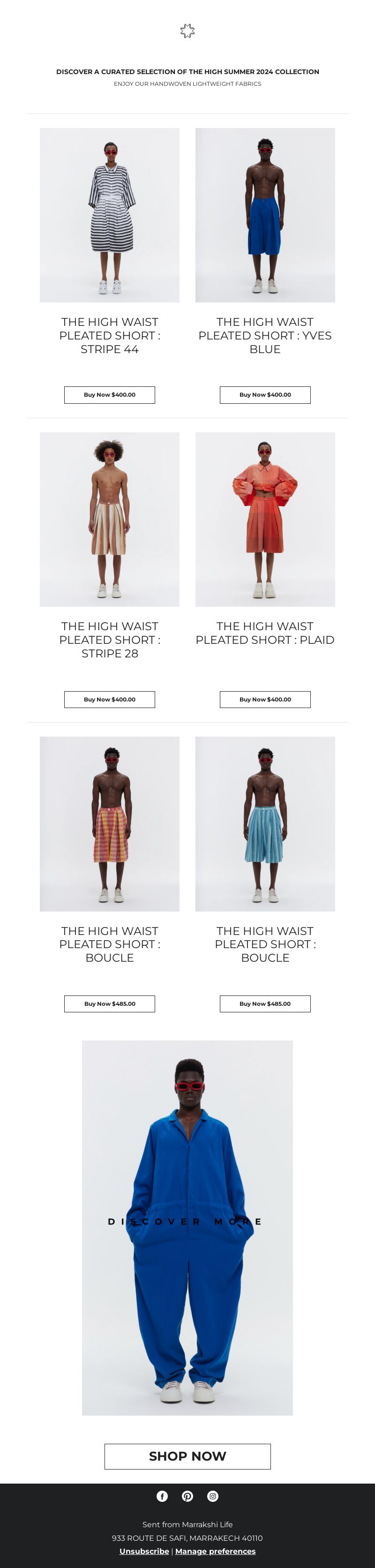
Task: Click the Discover More blue jumpsuit image
Action: [x=187, y=1228]
